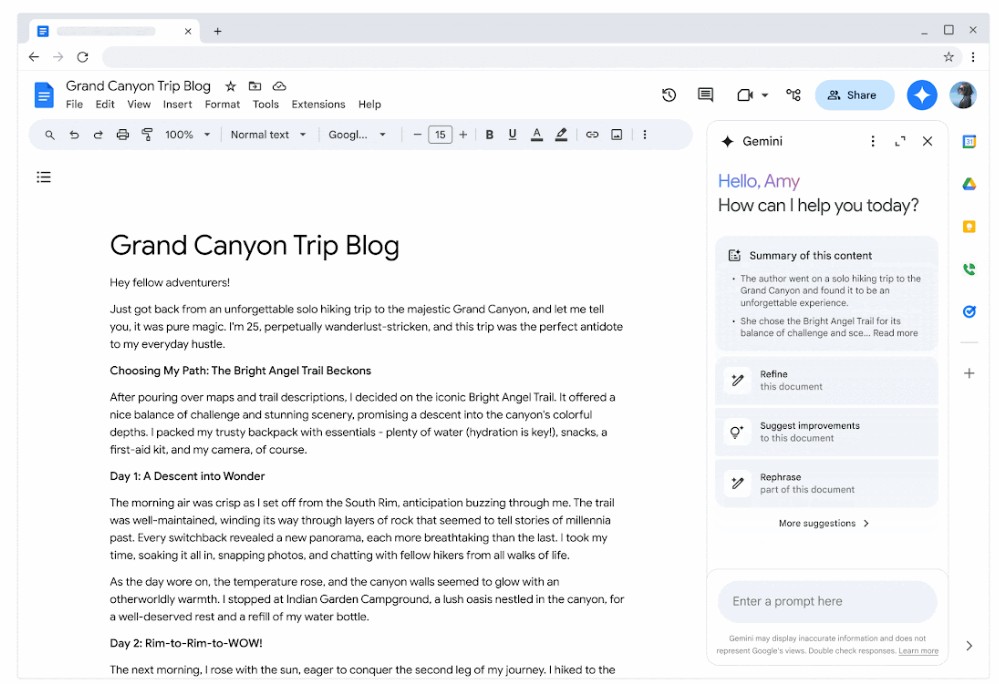Toggle bold formatting

pyautogui.click(x=489, y=135)
